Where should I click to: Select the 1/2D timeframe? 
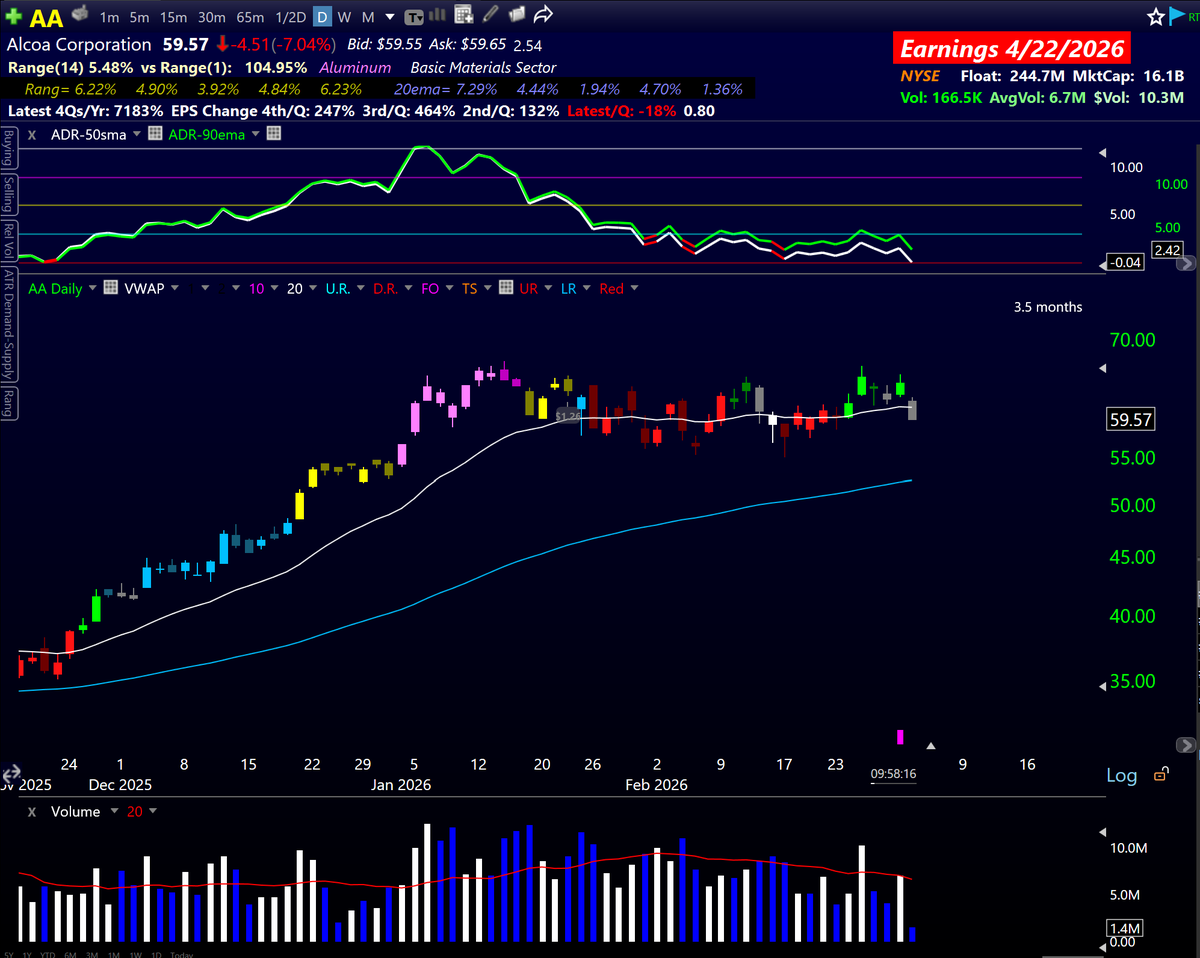(x=290, y=17)
